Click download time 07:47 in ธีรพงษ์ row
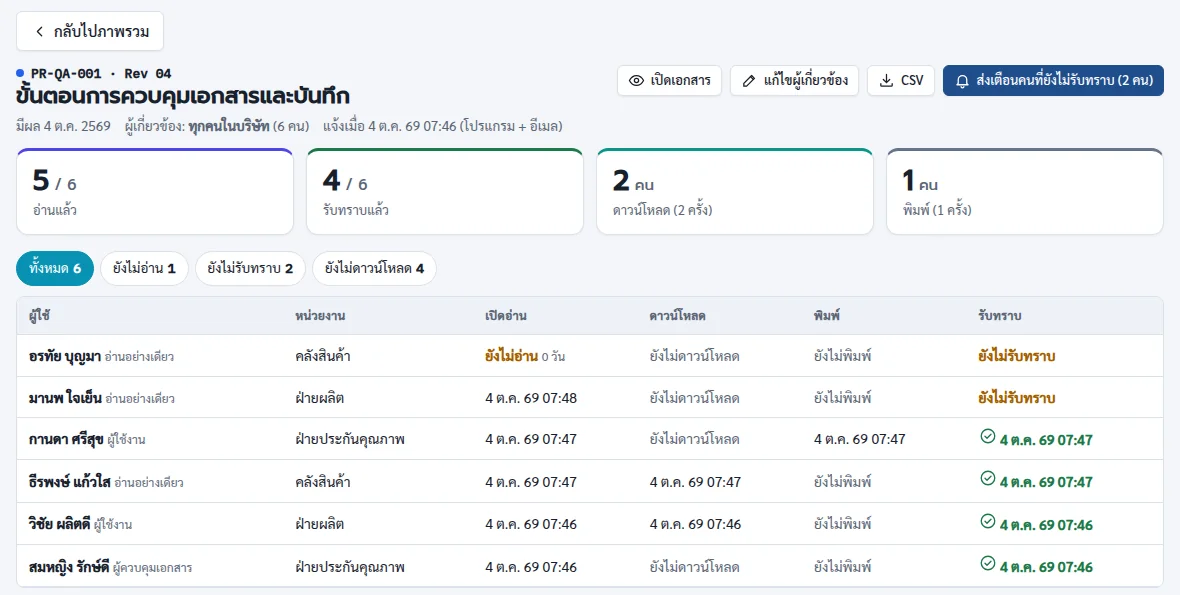The image size is (1180, 595). point(695,482)
